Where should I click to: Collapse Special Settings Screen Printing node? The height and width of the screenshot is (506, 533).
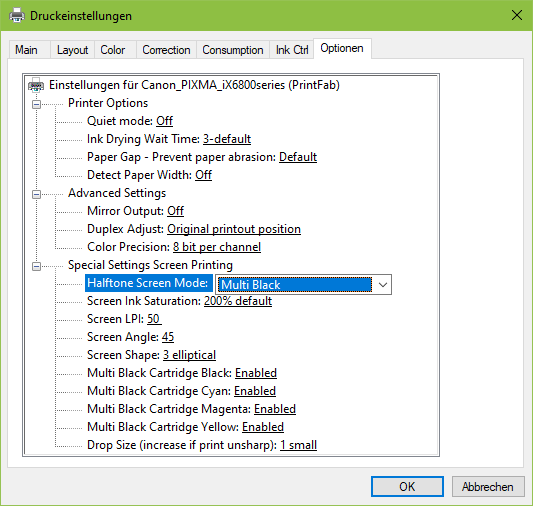36,266
